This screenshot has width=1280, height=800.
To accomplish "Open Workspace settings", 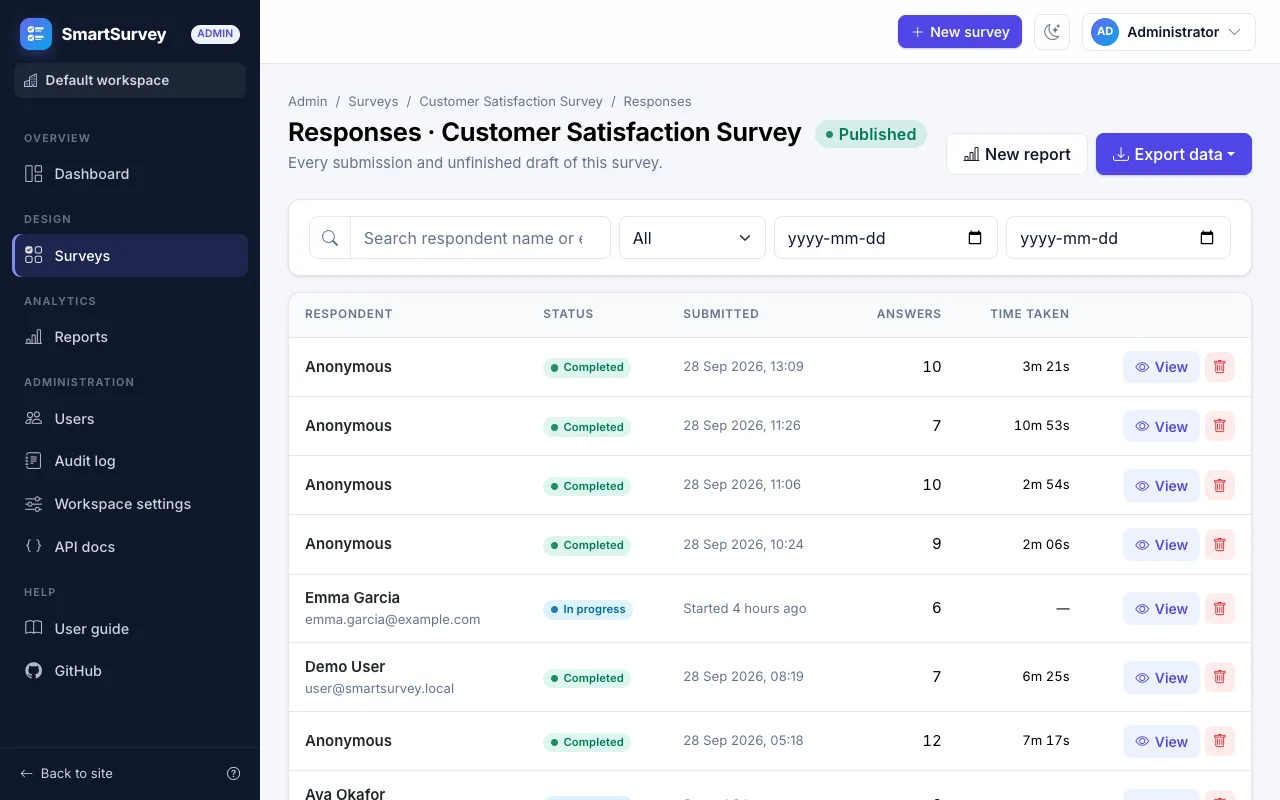I will (130, 504).
